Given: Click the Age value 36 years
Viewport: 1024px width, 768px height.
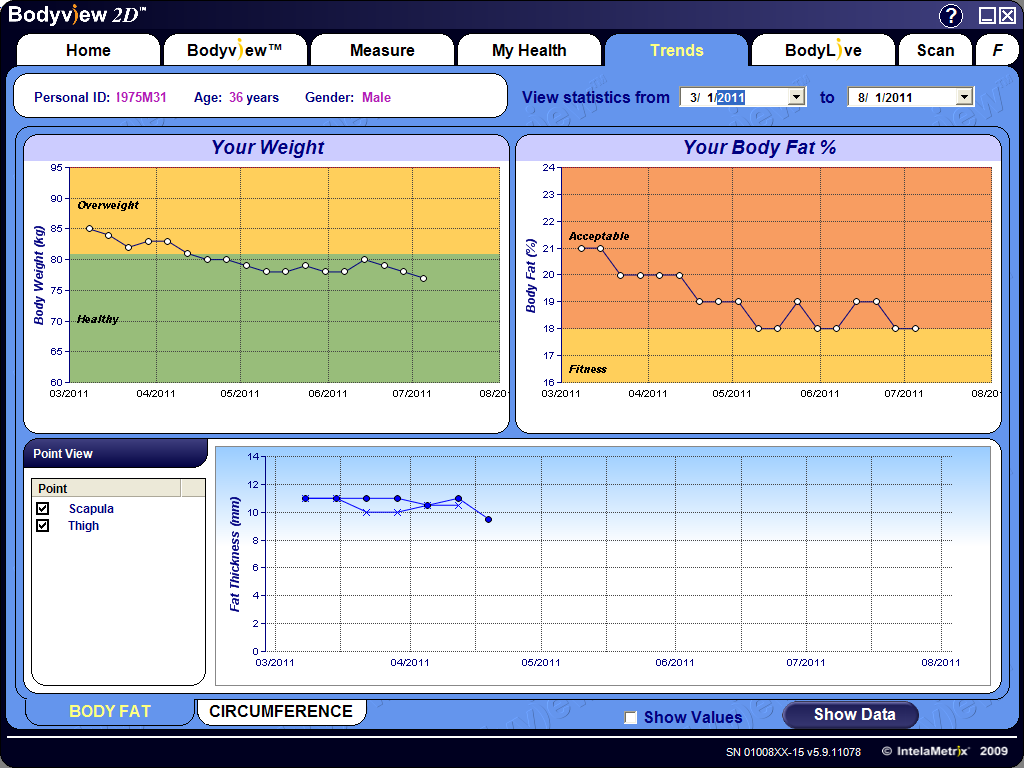Looking at the screenshot, I should 253,97.
